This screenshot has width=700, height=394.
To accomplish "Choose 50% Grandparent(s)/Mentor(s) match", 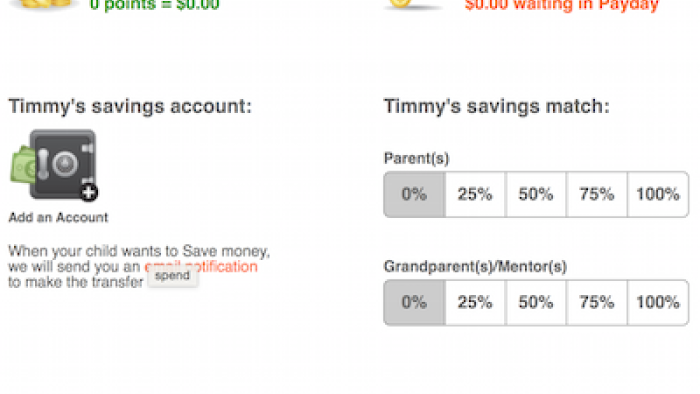I will 536,303.
